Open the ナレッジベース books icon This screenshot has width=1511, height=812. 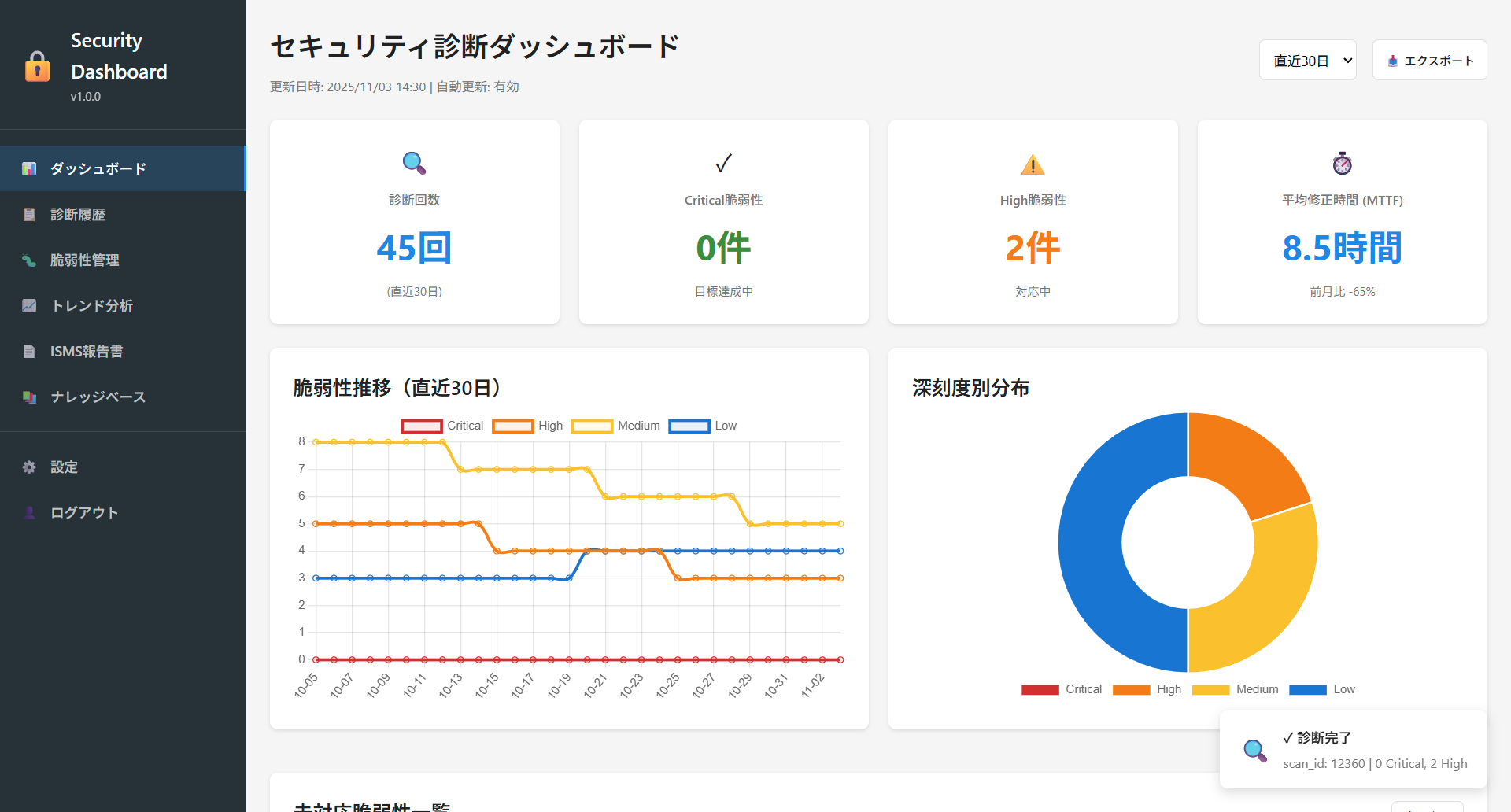pyautogui.click(x=29, y=397)
